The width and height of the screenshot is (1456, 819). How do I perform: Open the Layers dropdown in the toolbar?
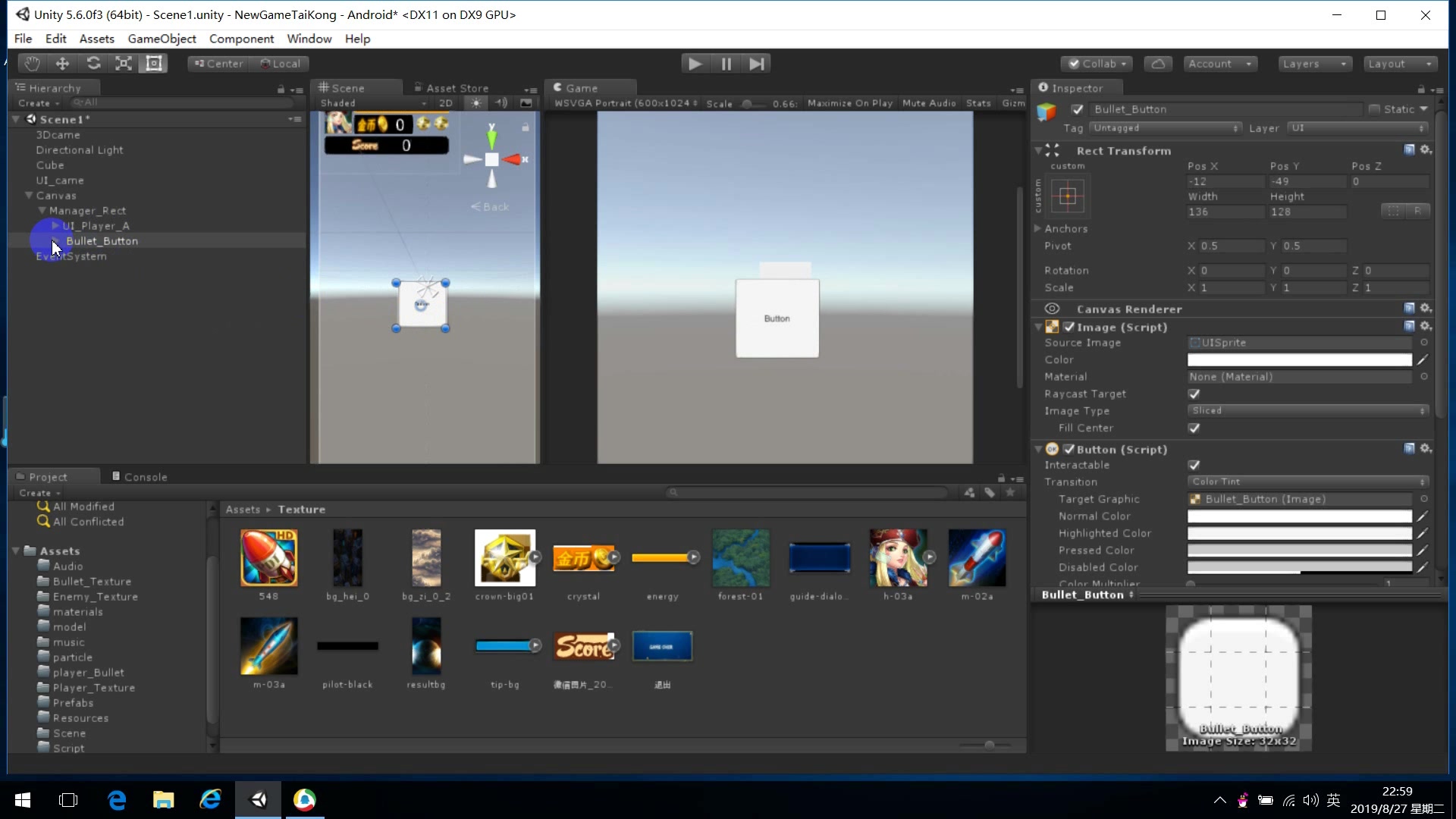(x=1314, y=64)
